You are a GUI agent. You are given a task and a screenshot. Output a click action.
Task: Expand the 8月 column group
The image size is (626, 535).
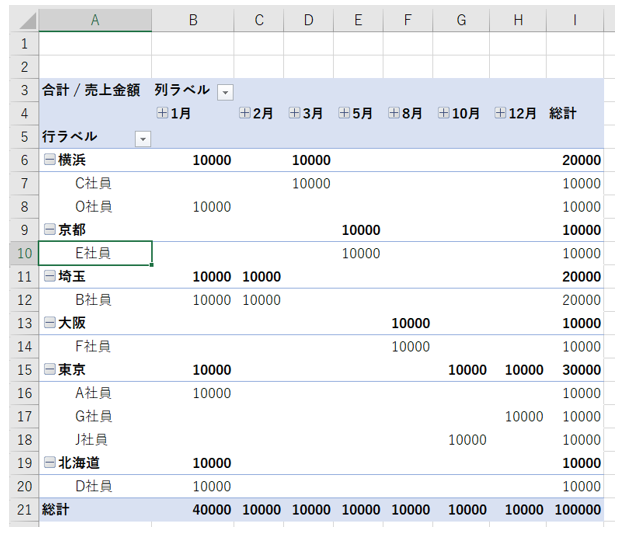click(394, 114)
